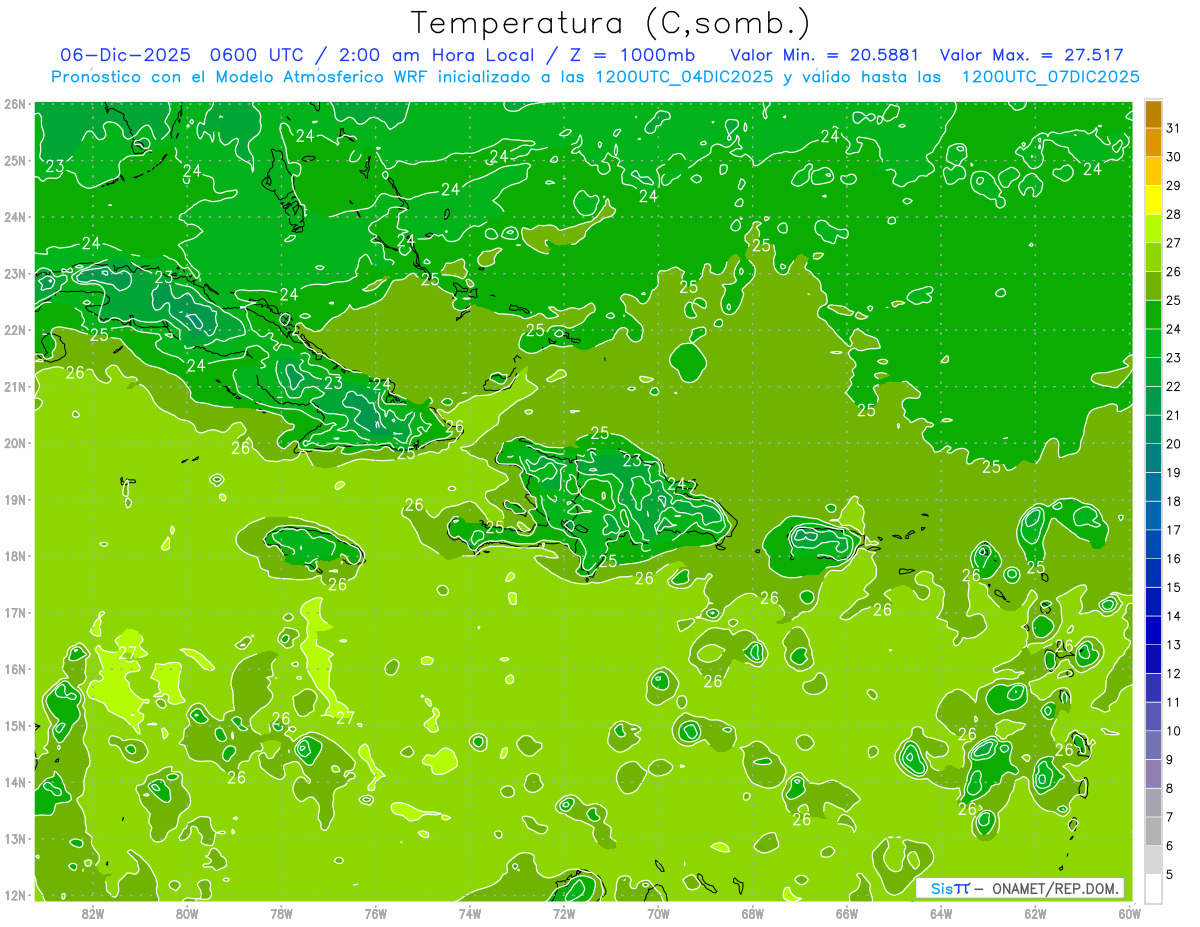Image resolution: width=1200 pixels, height=927 pixels.
Task: Click the "14N" latitude axis label
Action: [15, 782]
